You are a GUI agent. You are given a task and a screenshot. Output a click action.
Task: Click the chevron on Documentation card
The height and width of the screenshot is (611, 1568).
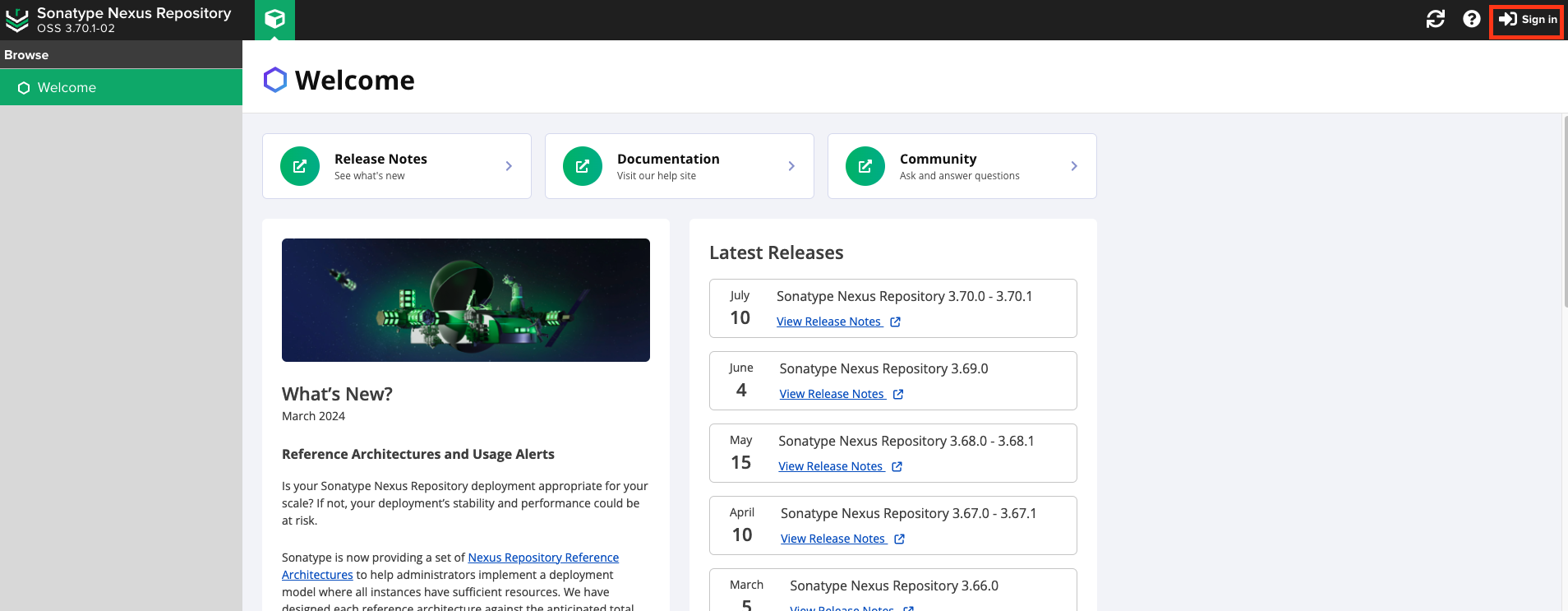pos(791,166)
